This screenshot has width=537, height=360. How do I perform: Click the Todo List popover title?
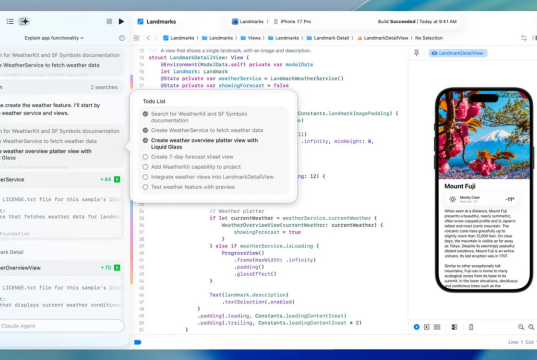point(154,101)
